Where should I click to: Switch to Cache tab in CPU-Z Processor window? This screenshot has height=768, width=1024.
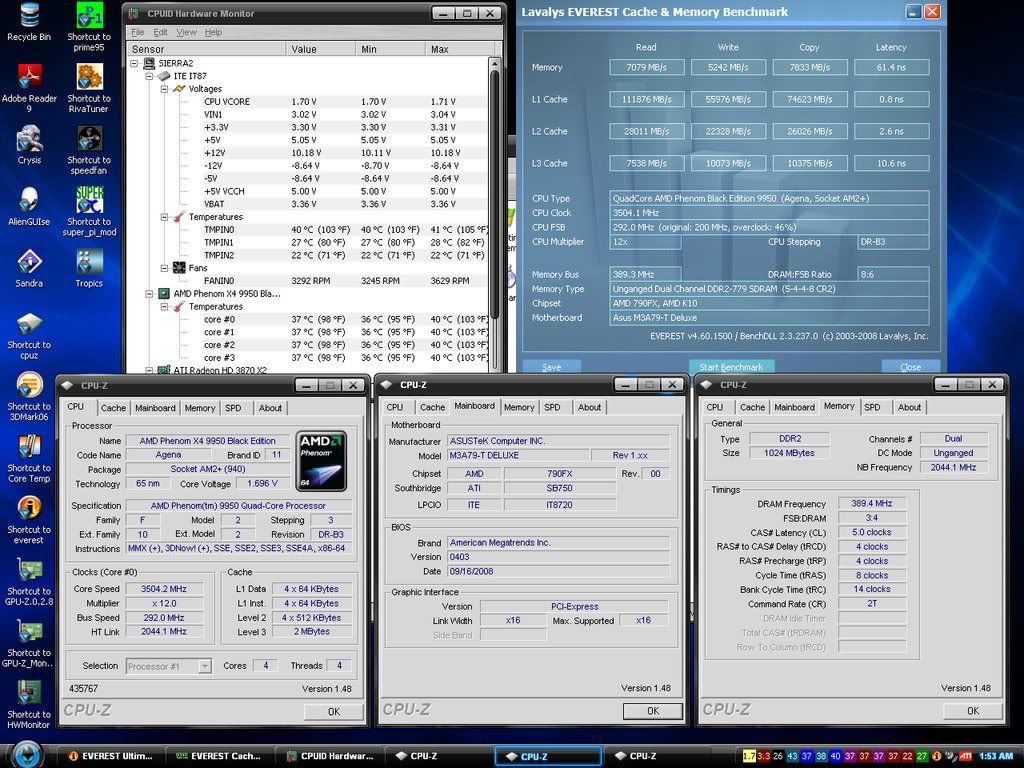tap(113, 408)
